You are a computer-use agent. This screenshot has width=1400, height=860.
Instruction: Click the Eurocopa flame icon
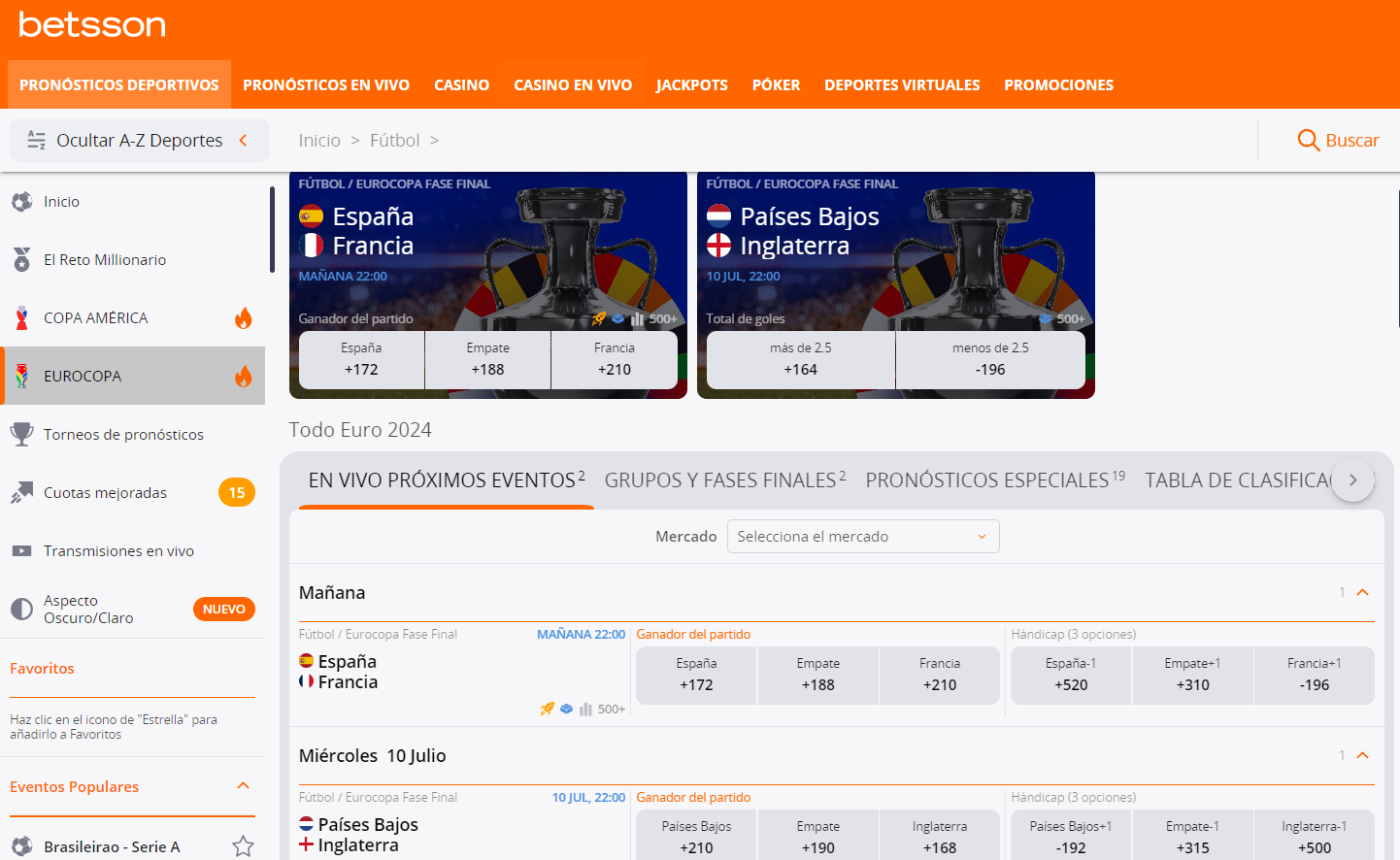click(x=244, y=376)
